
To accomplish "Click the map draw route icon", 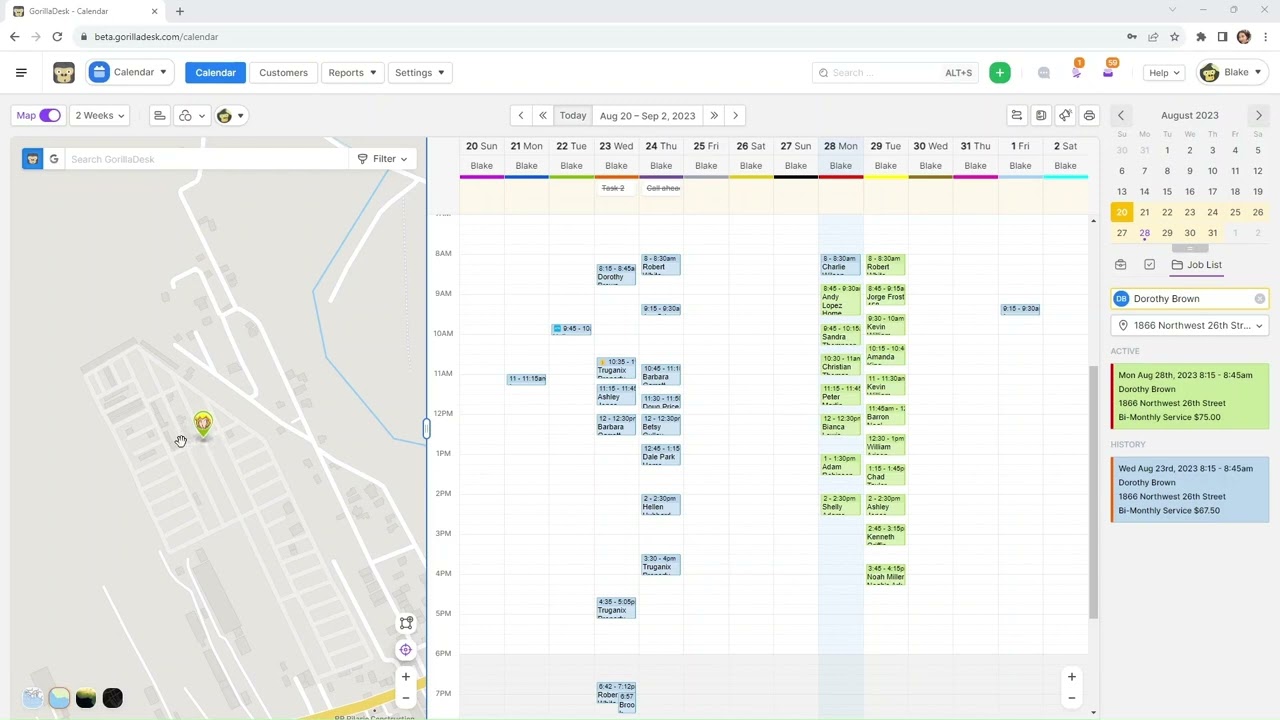I will (406, 623).
